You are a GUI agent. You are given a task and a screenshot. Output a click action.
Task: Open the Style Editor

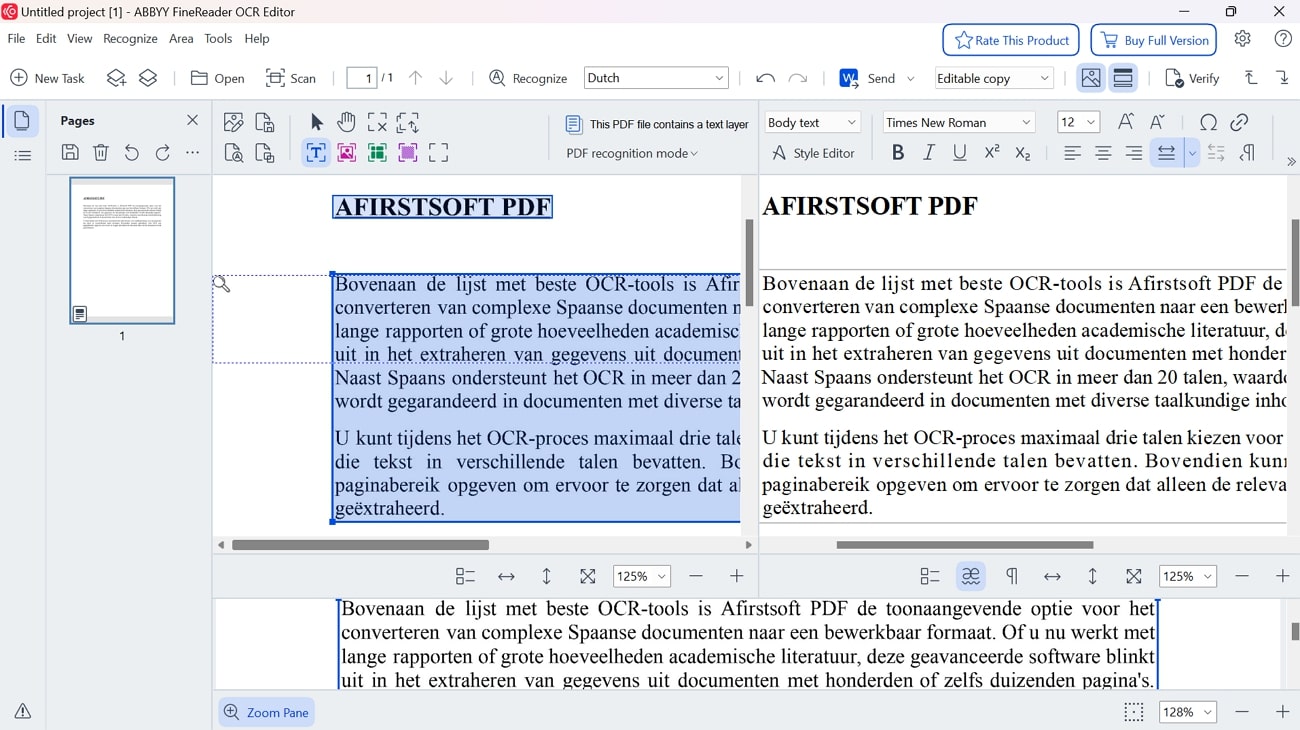813,153
